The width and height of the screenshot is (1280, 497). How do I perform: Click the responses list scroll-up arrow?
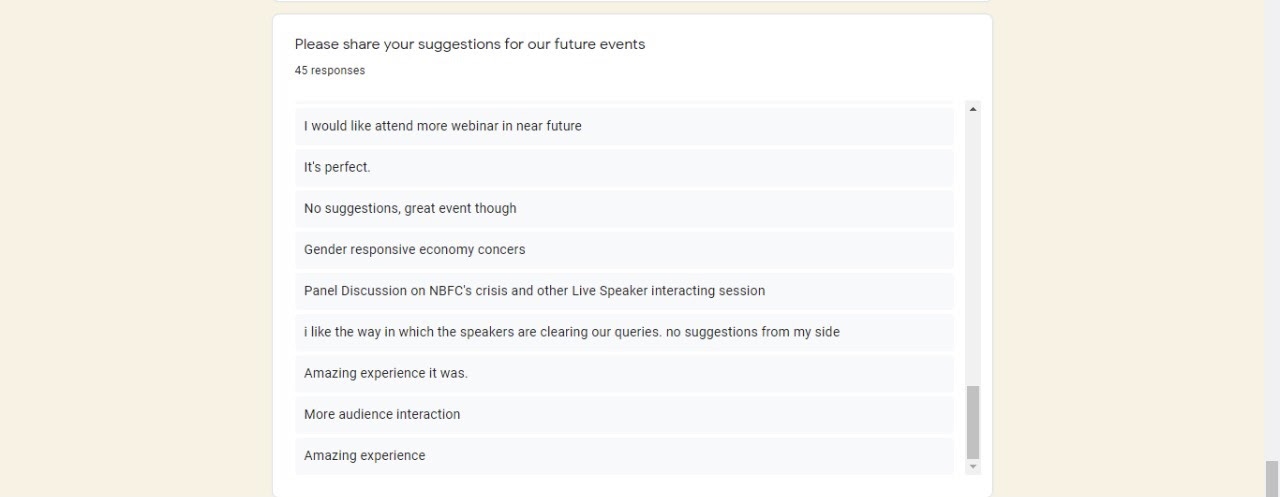(x=973, y=108)
